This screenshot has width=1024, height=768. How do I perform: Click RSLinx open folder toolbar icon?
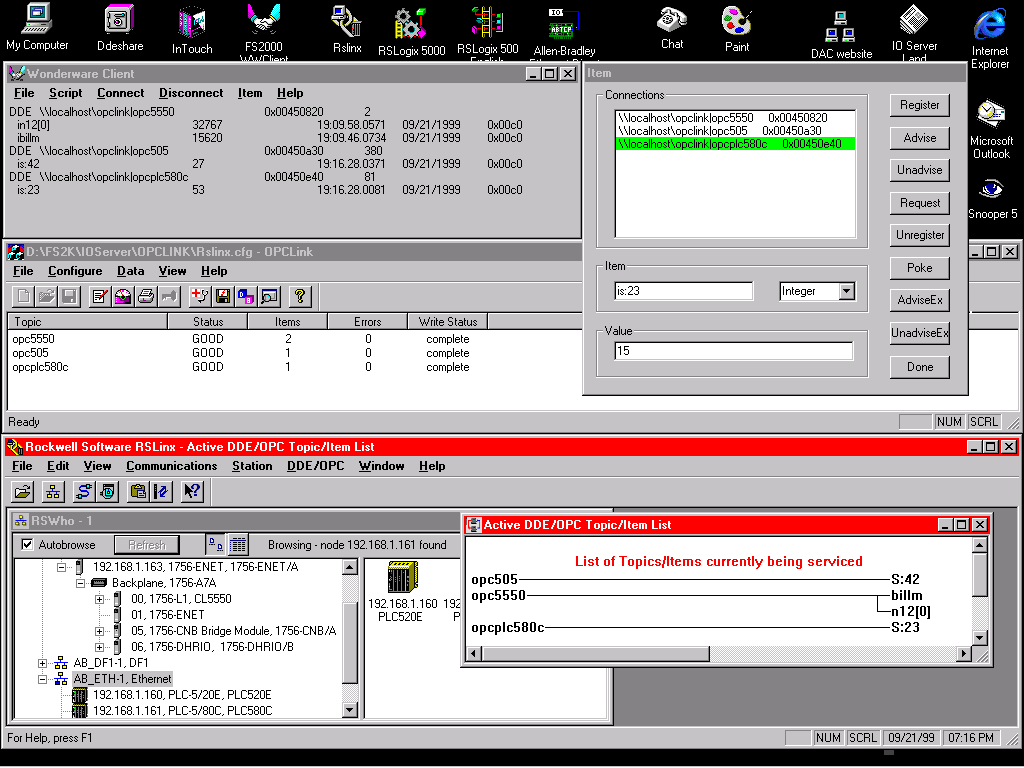click(x=23, y=491)
